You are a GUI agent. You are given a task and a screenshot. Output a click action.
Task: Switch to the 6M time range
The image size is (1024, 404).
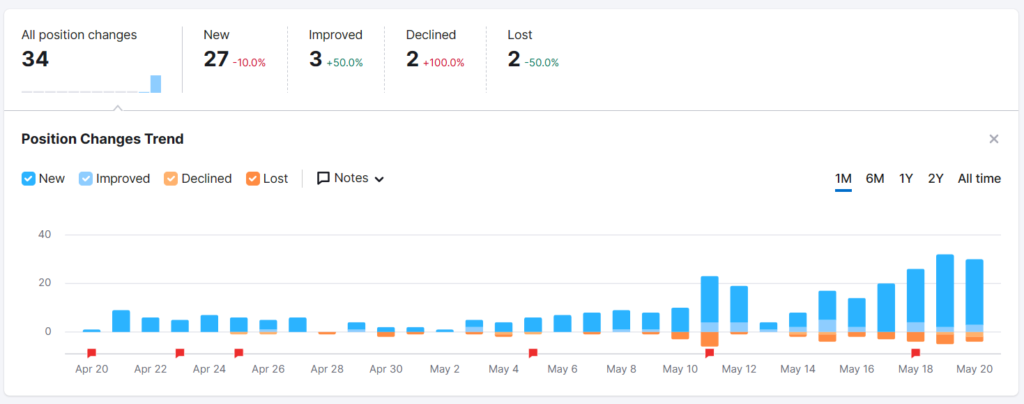point(874,179)
